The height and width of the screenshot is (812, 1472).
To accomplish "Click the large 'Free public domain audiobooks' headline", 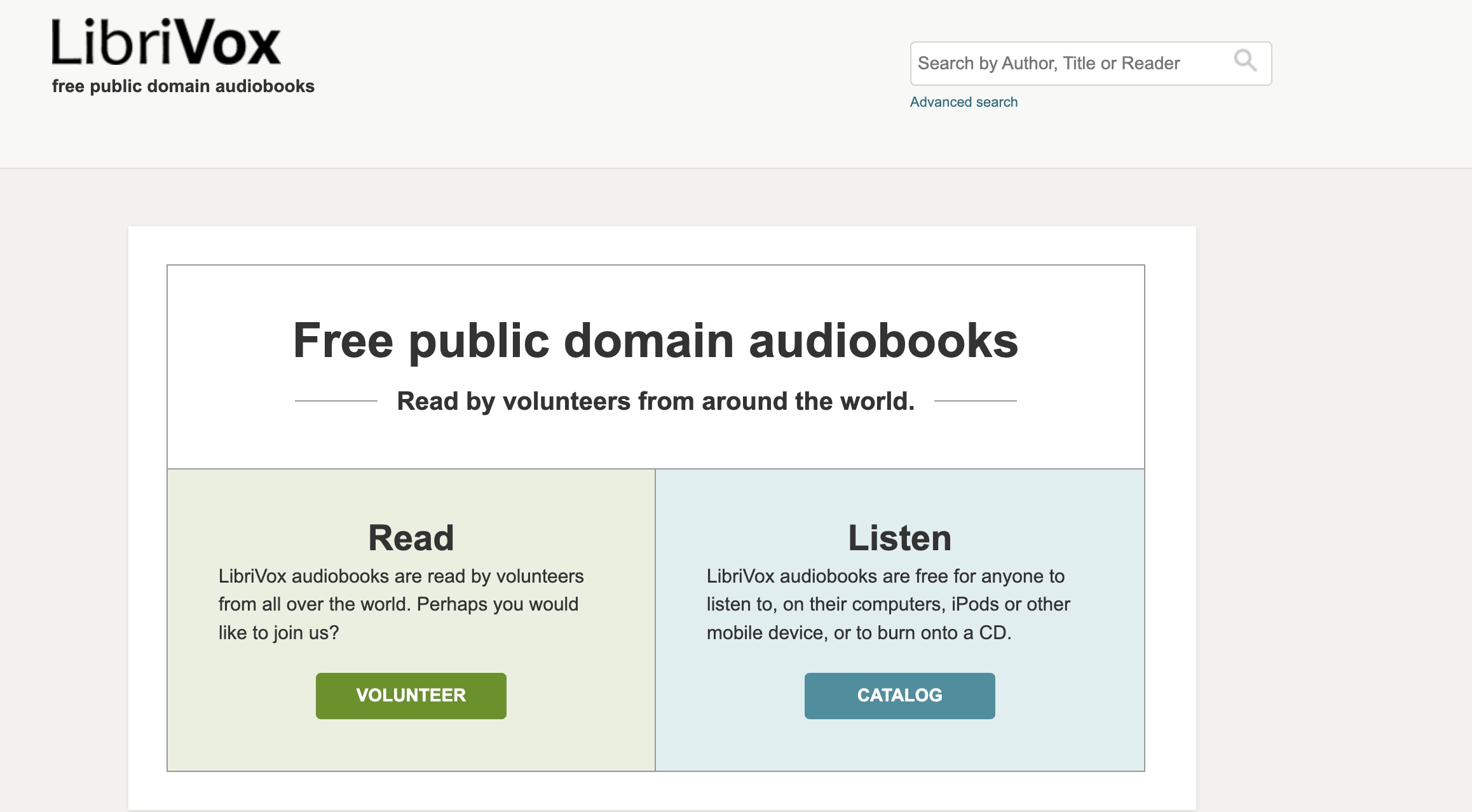I will coord(655,341).
